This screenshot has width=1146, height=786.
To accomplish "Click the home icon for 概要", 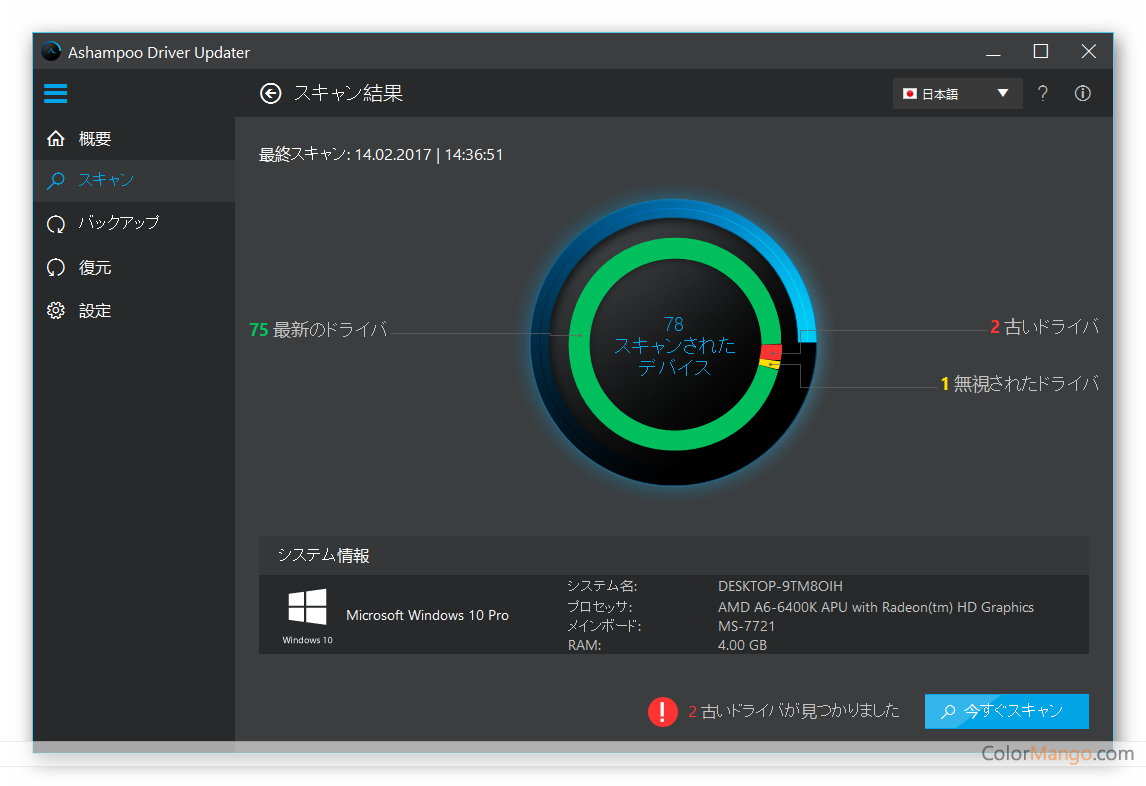I will tap(56, 139).
